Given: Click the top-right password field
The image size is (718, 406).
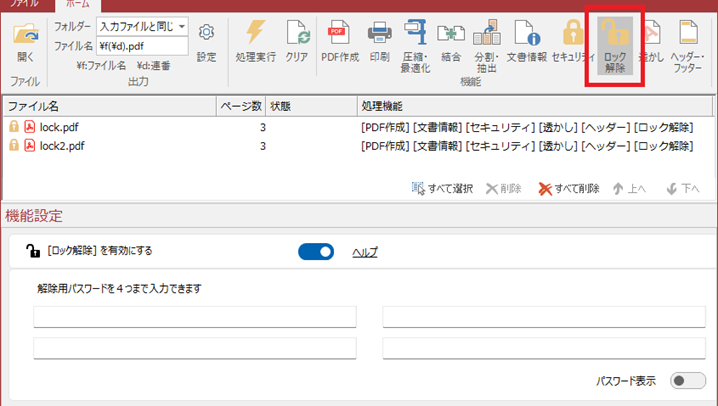Looking at the screenshot, I should (544, 317).
